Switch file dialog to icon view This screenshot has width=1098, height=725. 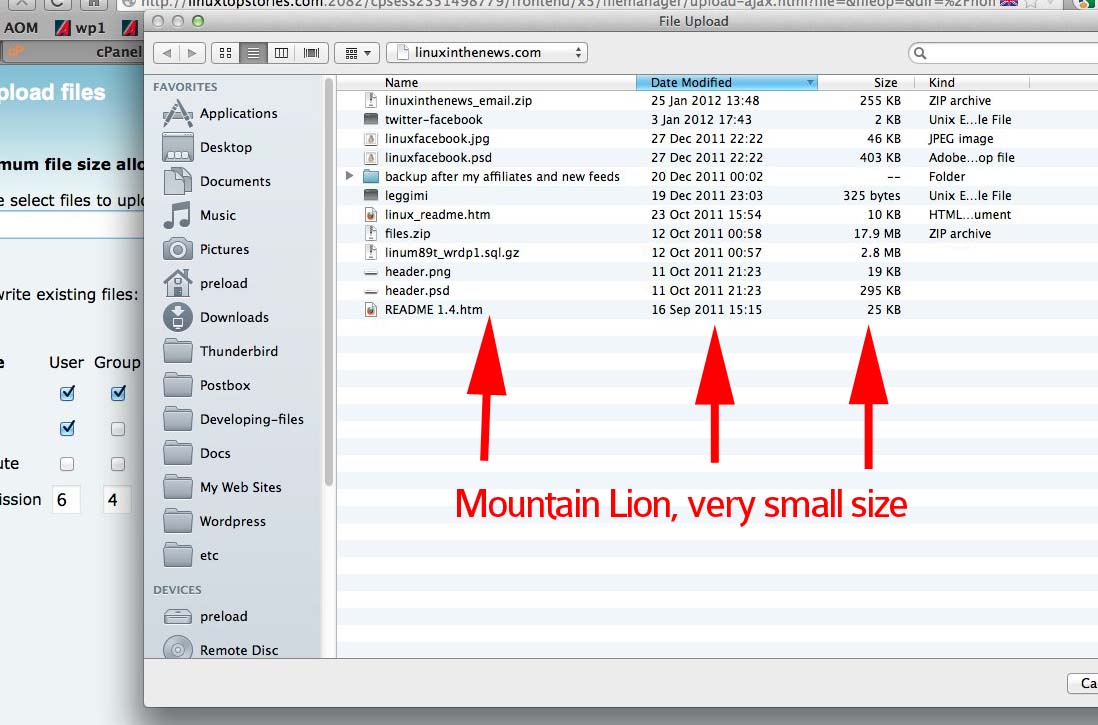[x=225, y=53]
